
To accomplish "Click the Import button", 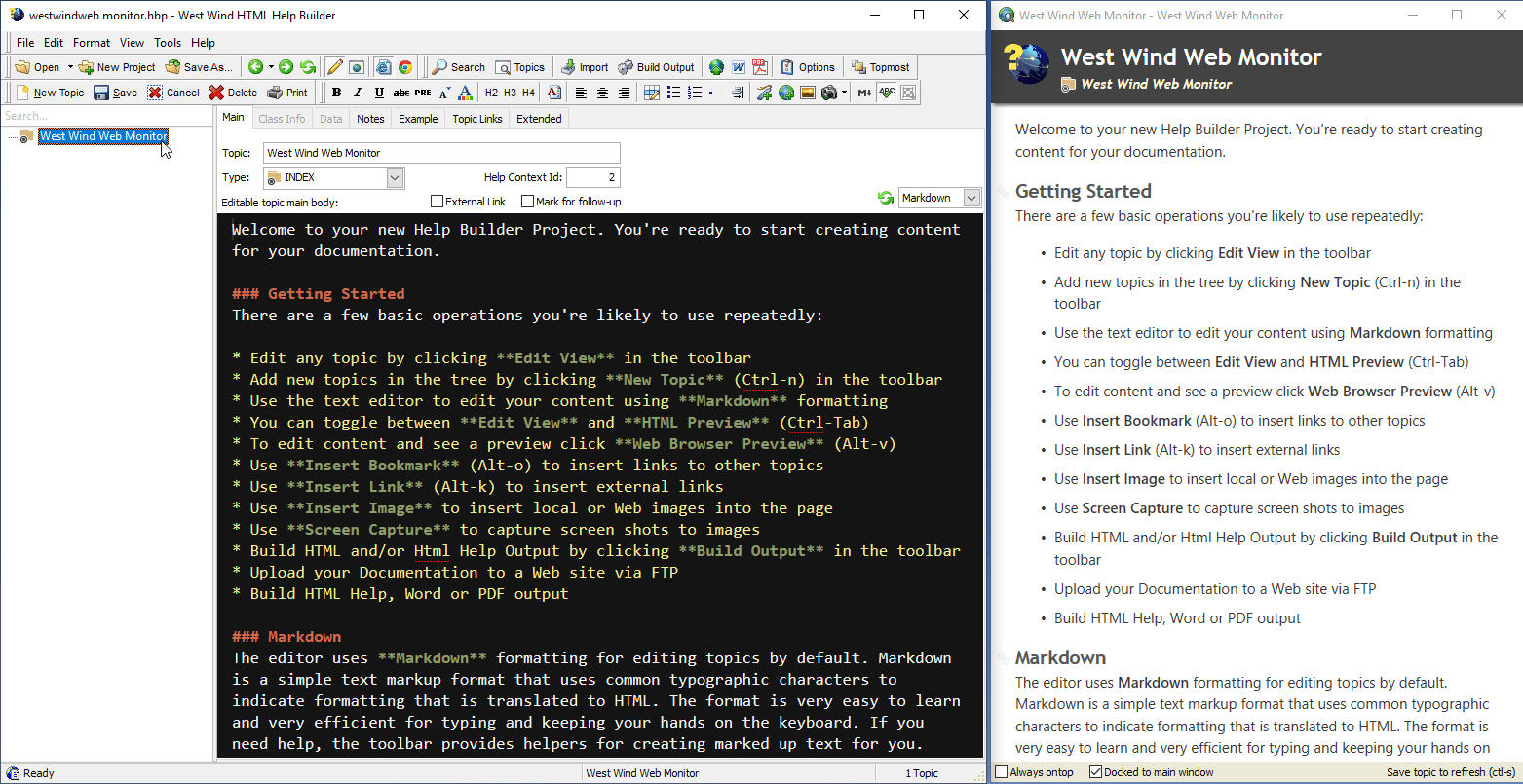I will coord(585,67).
